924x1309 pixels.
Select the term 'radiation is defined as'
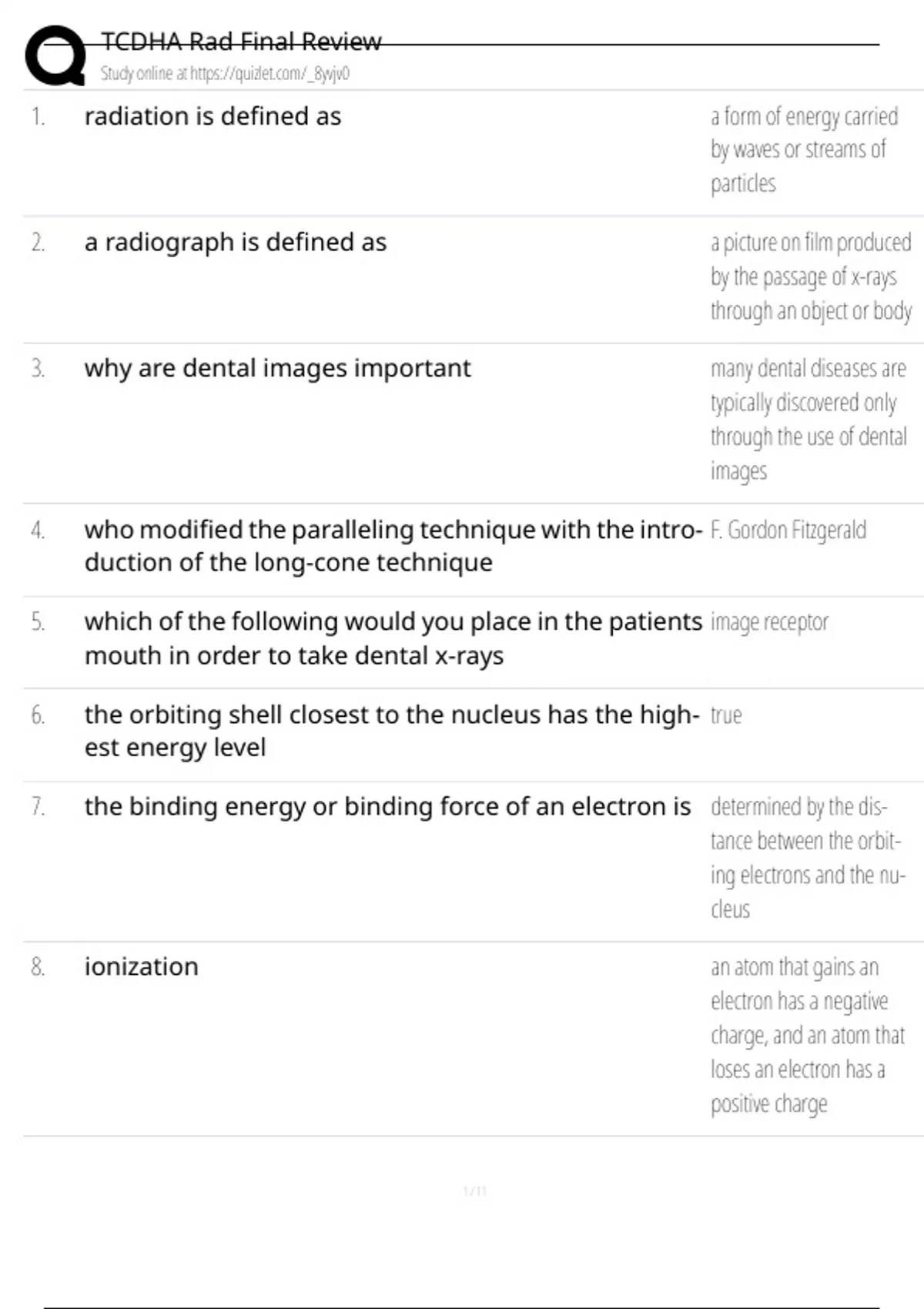pos(213,116)
